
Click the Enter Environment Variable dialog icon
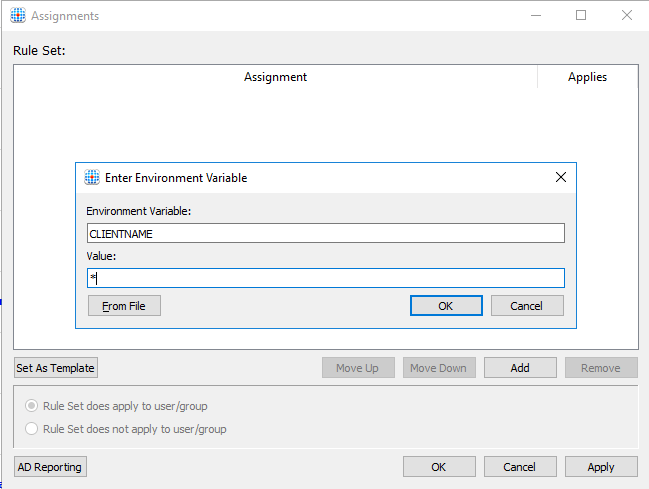tap(92, 178)
